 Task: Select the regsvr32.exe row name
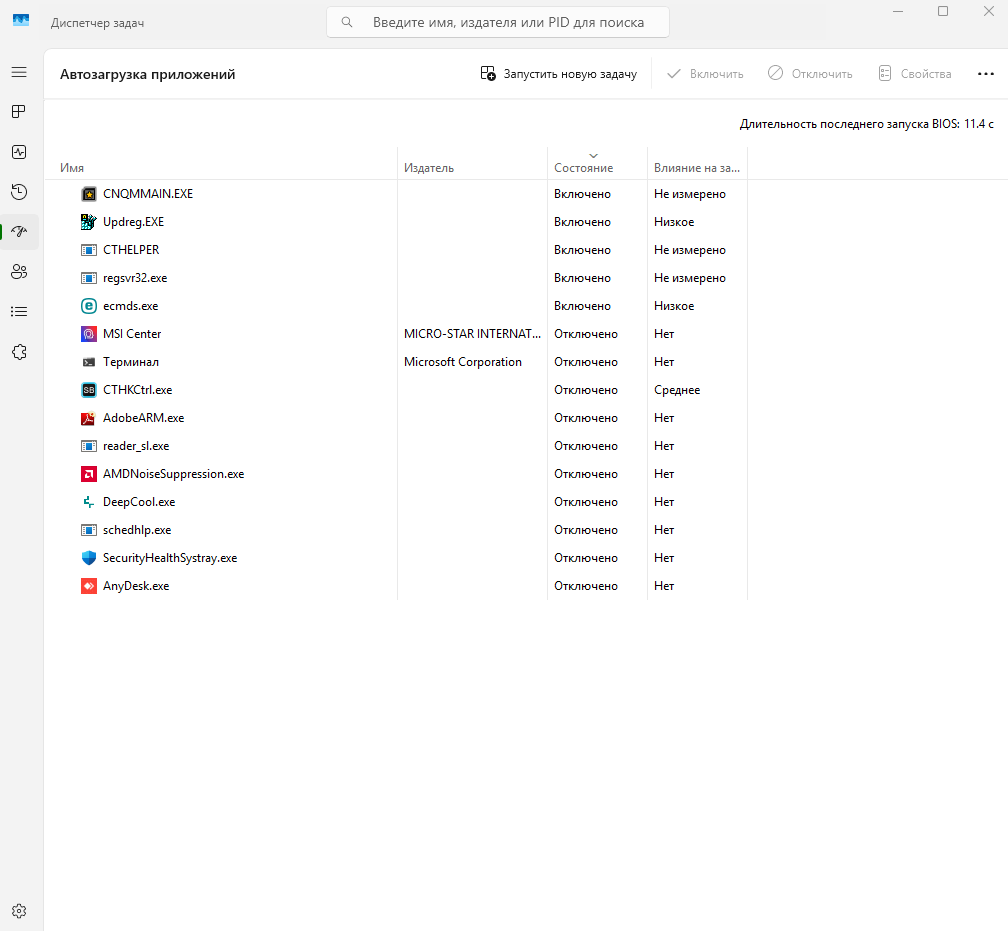(135, 278)
